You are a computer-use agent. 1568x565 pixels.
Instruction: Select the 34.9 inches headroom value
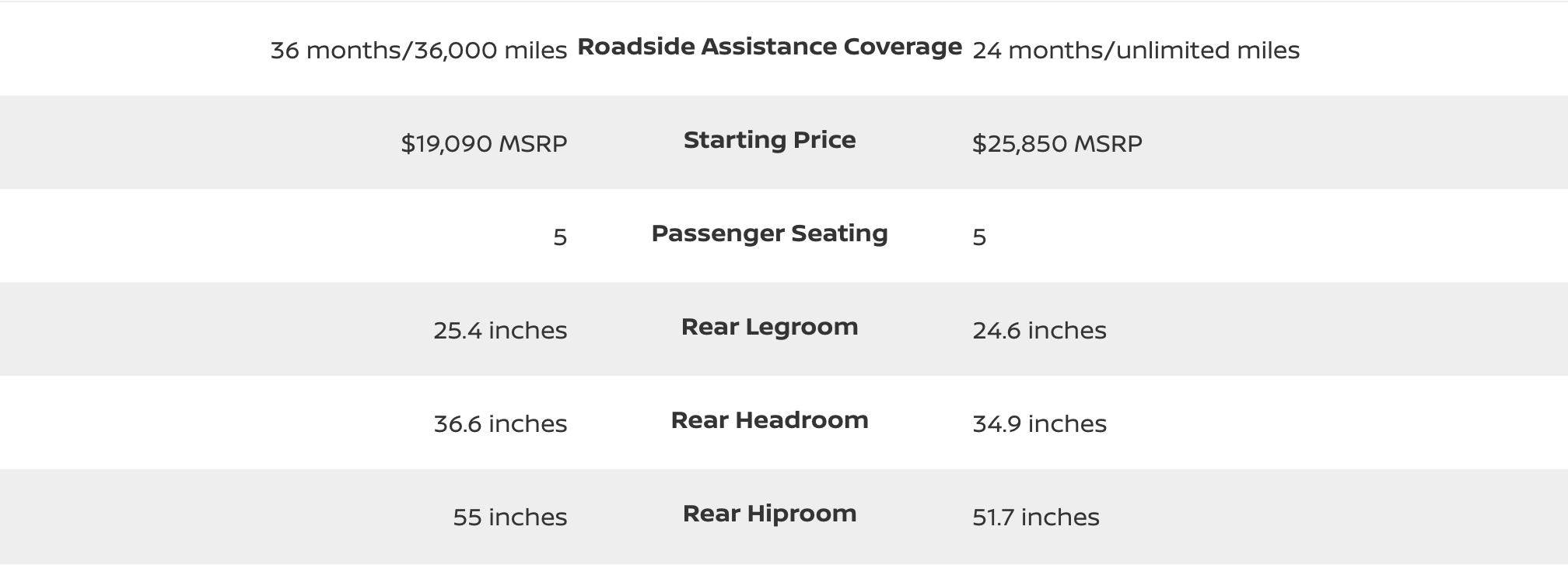[1039, 424]
